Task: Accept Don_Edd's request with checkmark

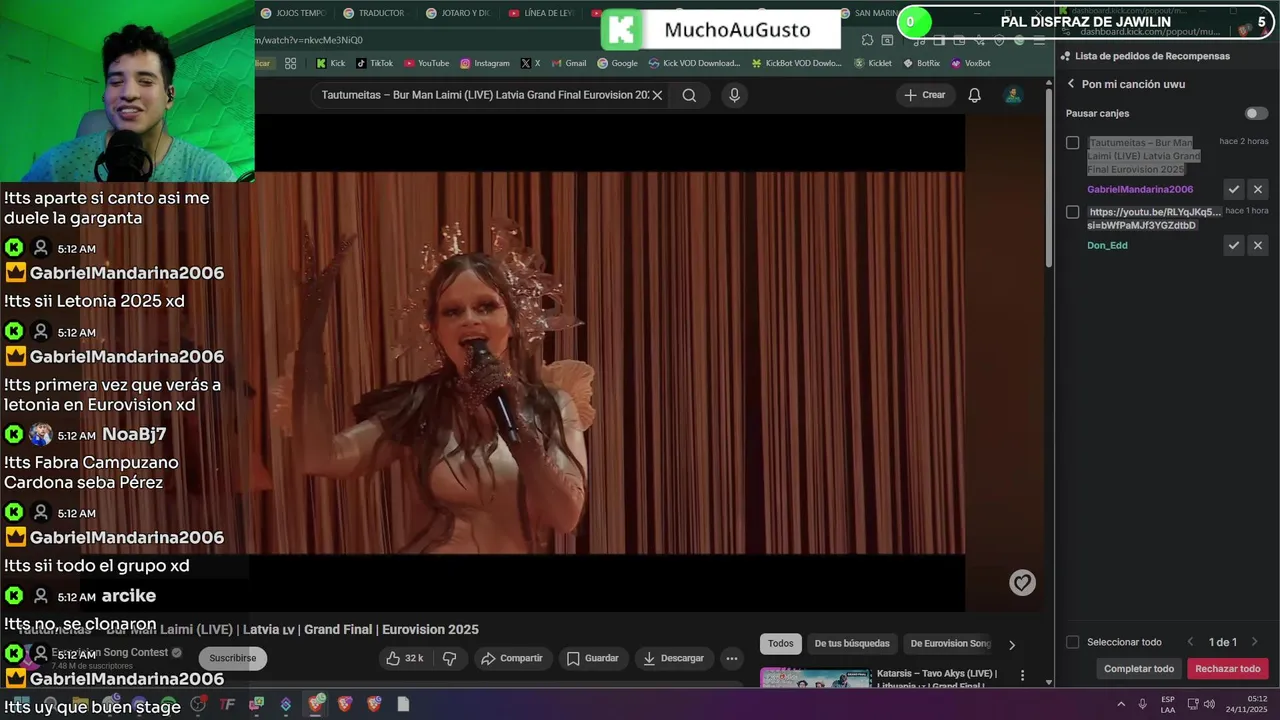Action: [1234, 245]
